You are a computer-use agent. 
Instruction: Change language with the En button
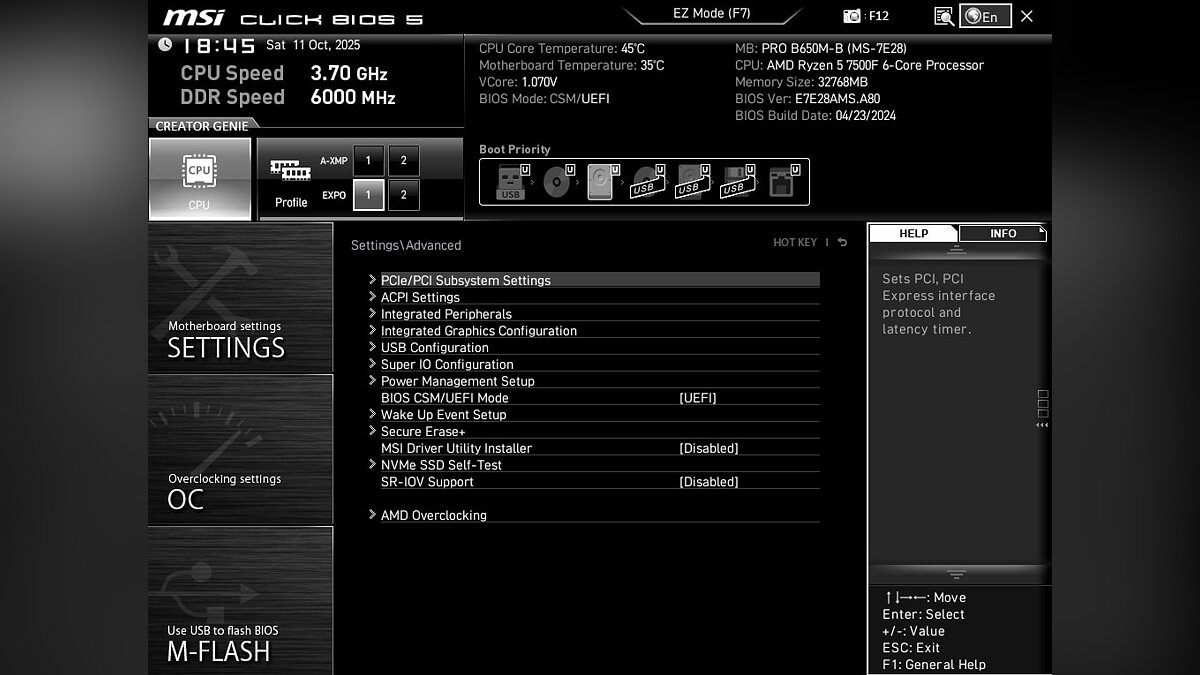pyautogui.click(x=984, y=16)
